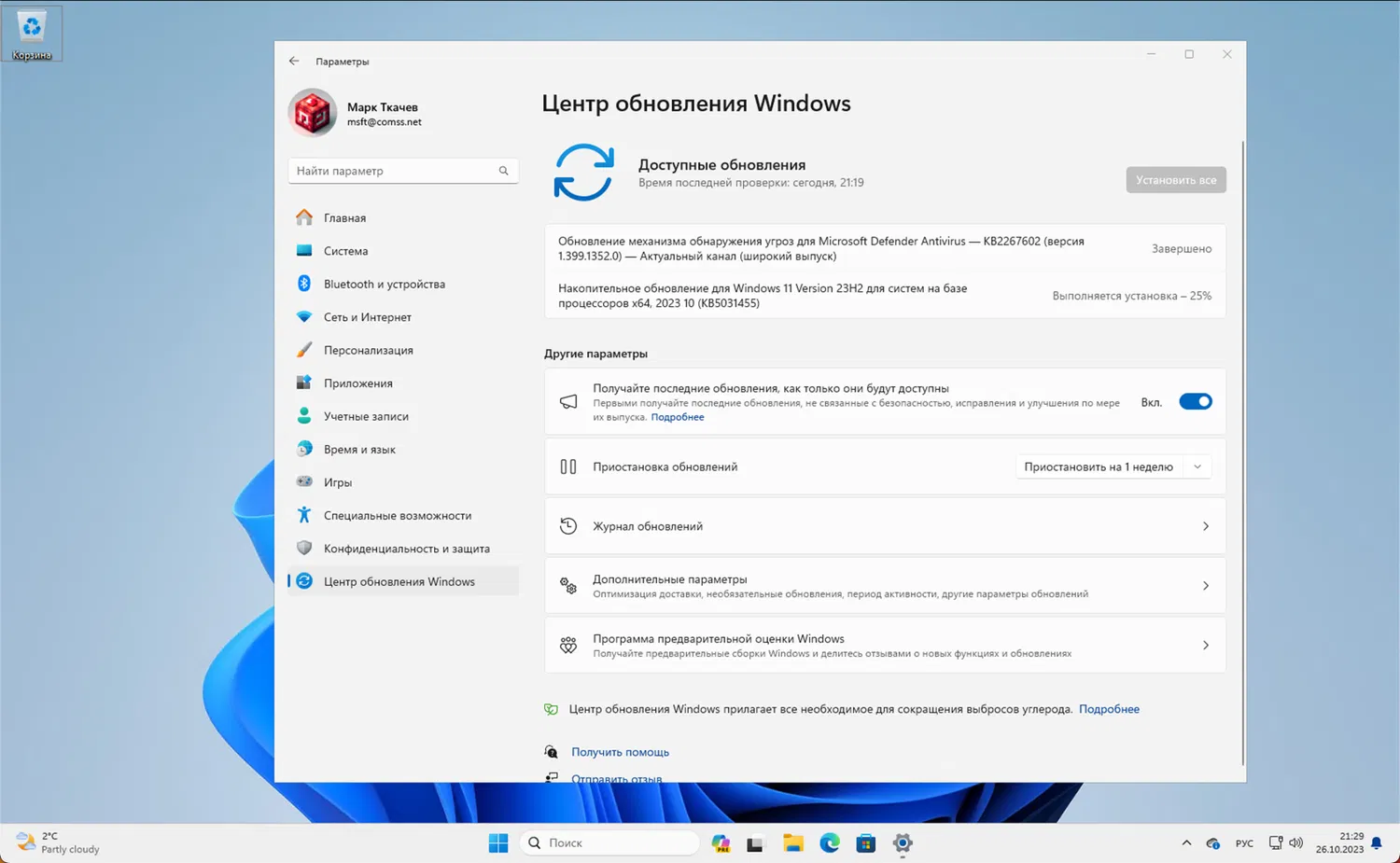1400x863 pixels.
Task: Open Microsoft Store from the taskbar
Action: tap(866, 843)
